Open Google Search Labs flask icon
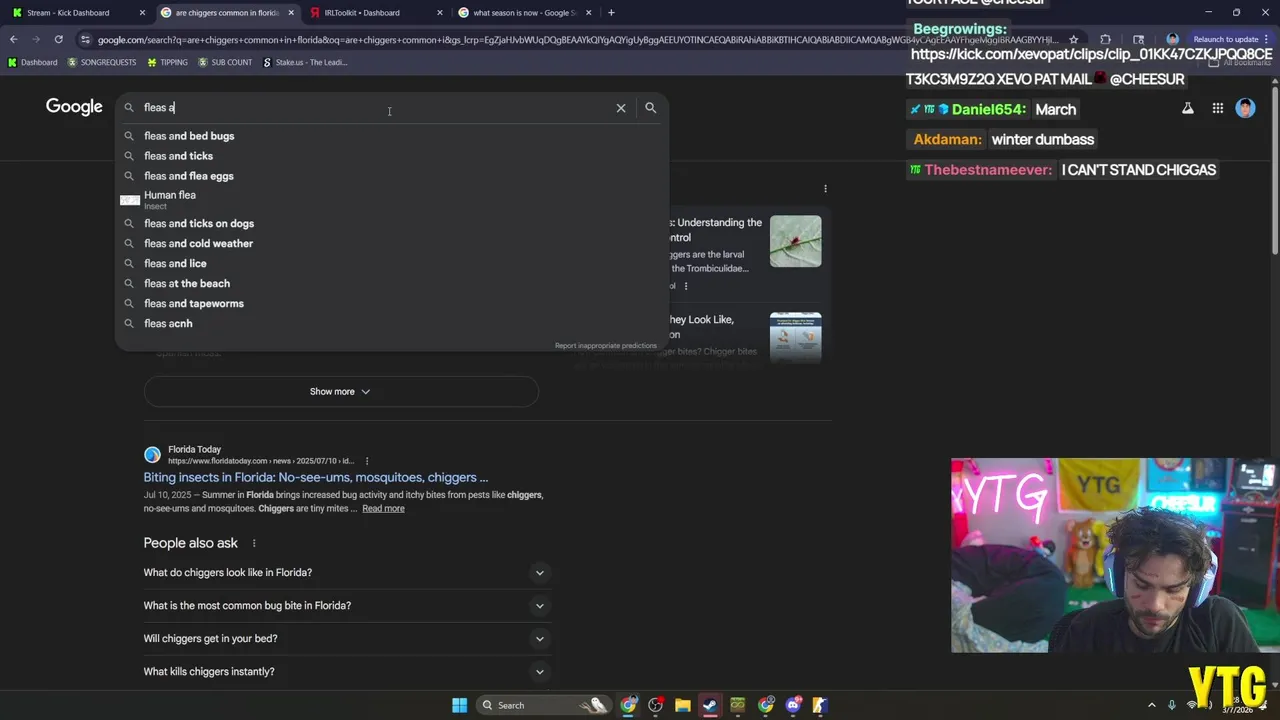 coord(1188,108)
